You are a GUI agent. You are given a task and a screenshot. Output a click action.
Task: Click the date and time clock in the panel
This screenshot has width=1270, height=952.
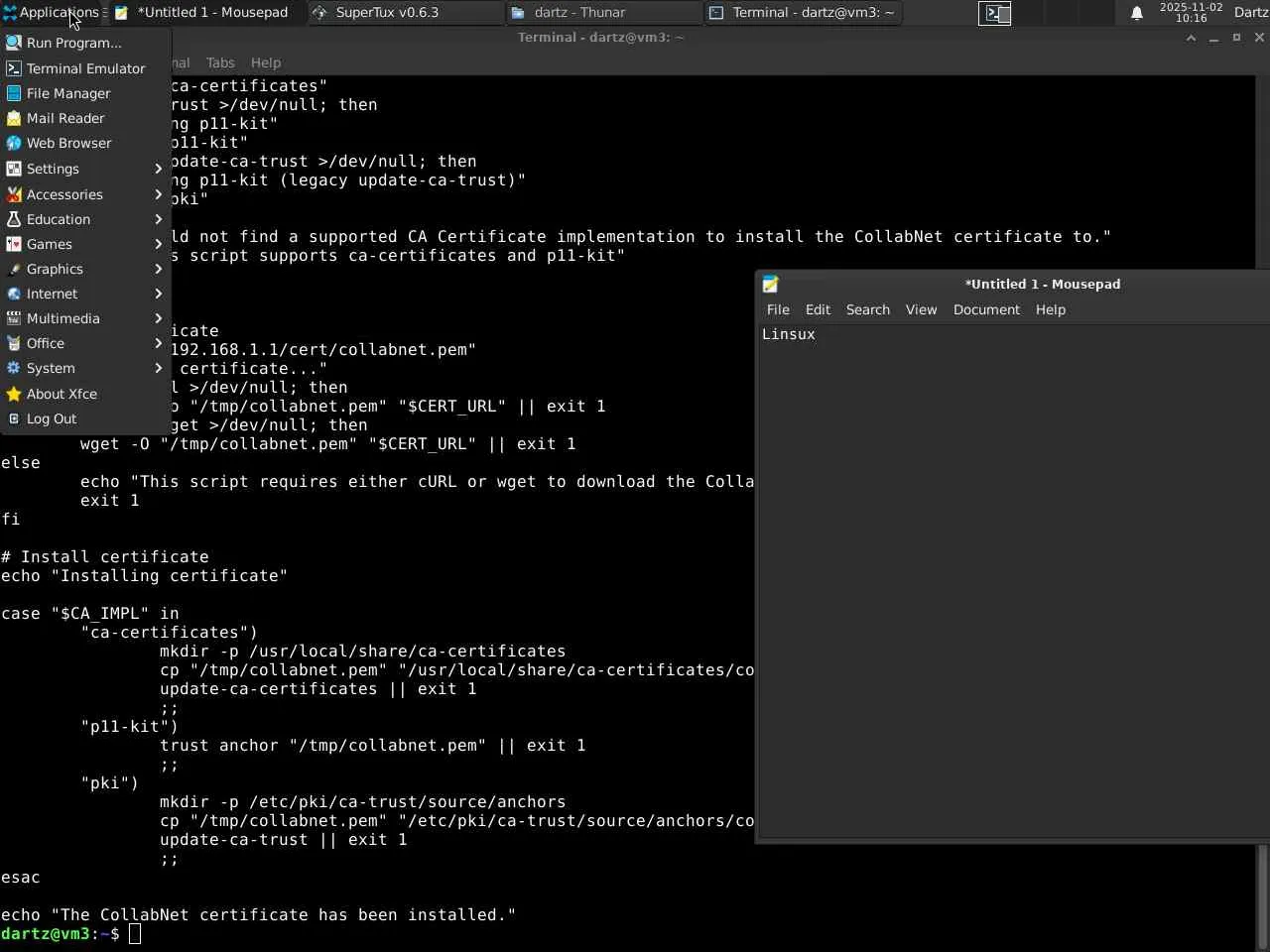coord(1191,13)
